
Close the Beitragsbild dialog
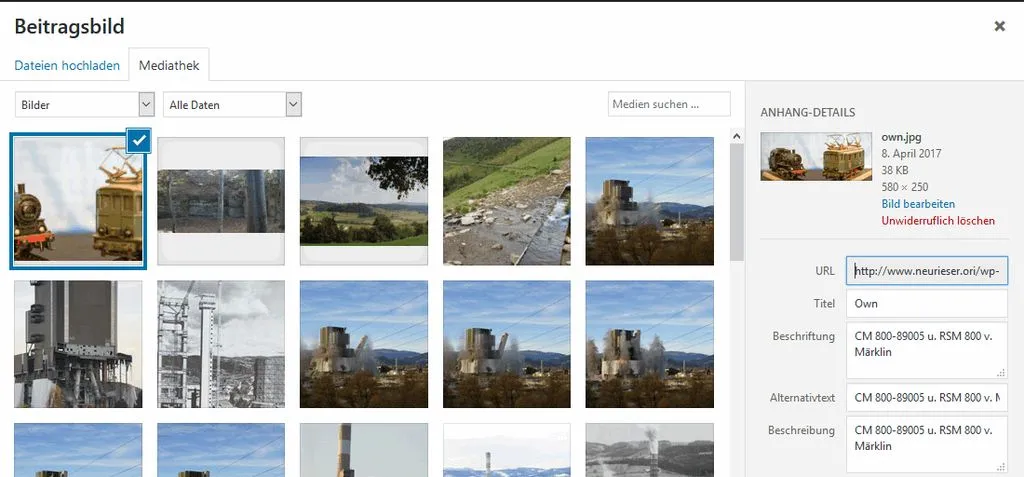click(999, 27)
